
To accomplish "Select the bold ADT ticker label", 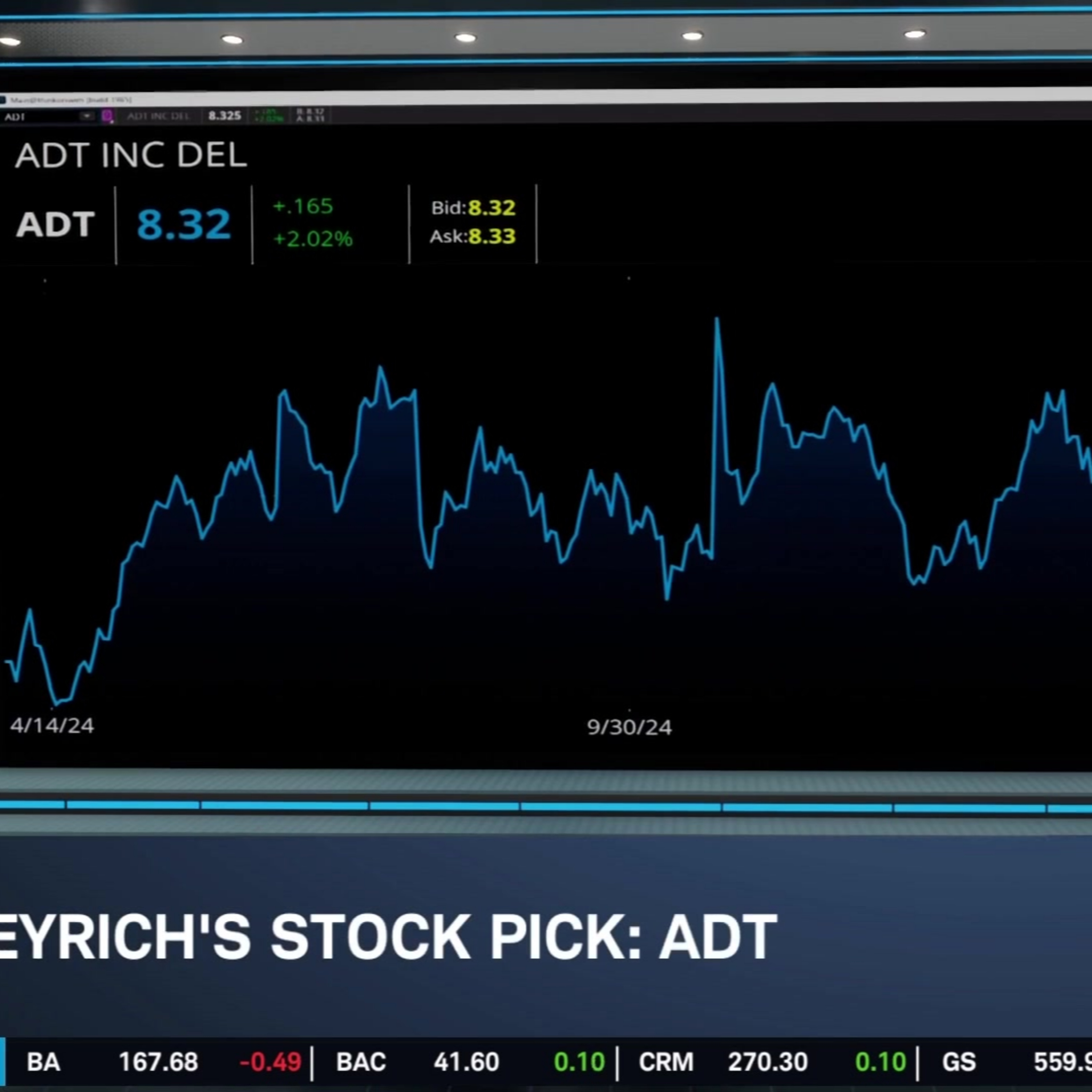I will [x=55, y=224].
